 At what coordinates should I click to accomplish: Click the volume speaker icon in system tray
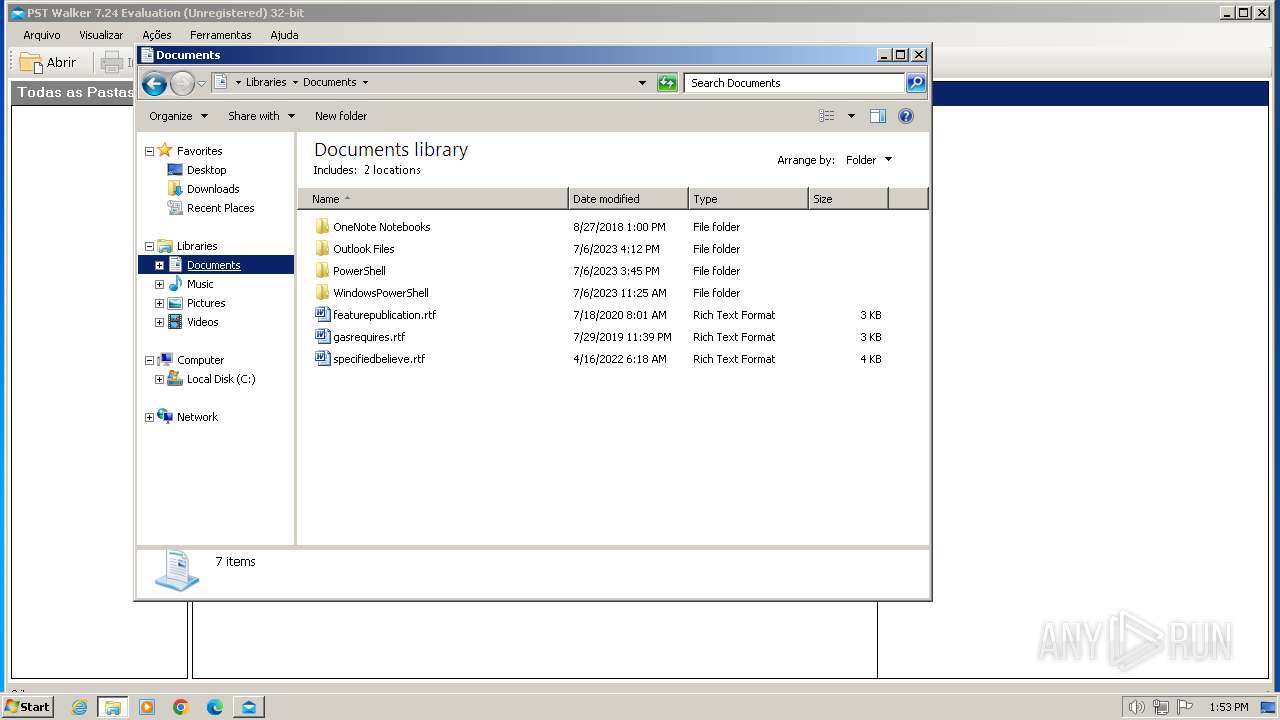click(1137, 707)
